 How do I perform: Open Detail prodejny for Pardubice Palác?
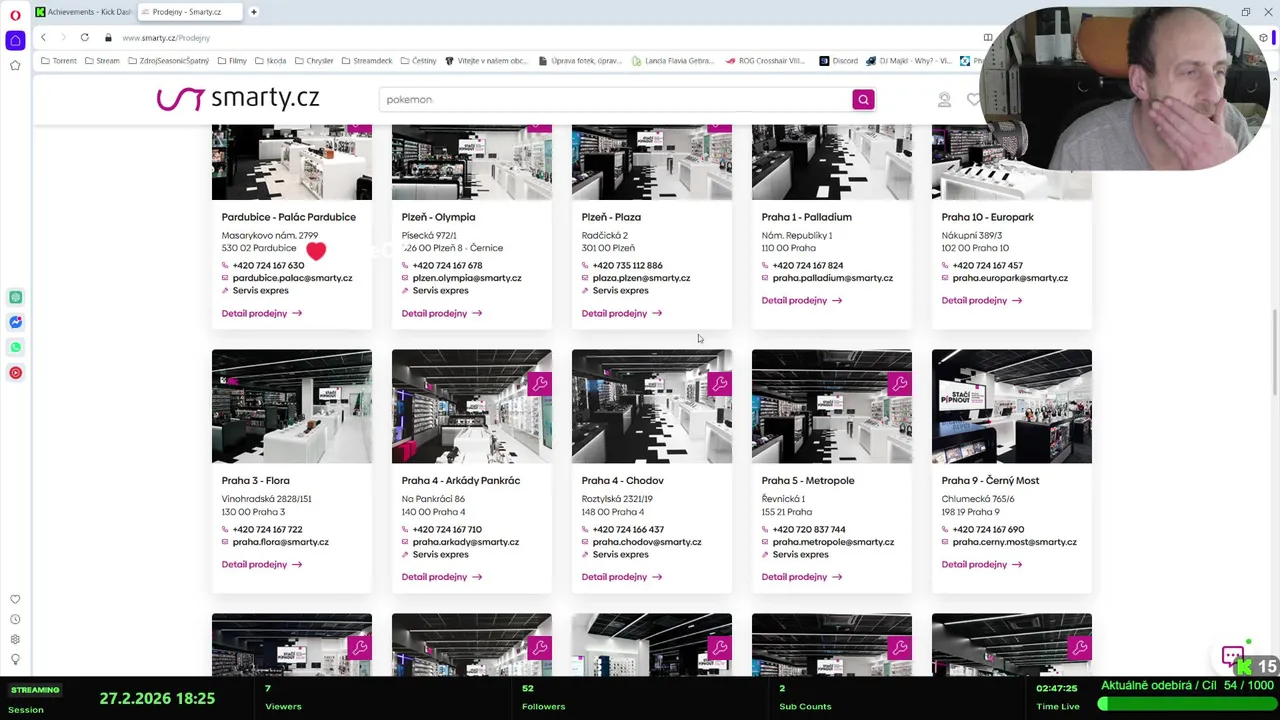261,313
